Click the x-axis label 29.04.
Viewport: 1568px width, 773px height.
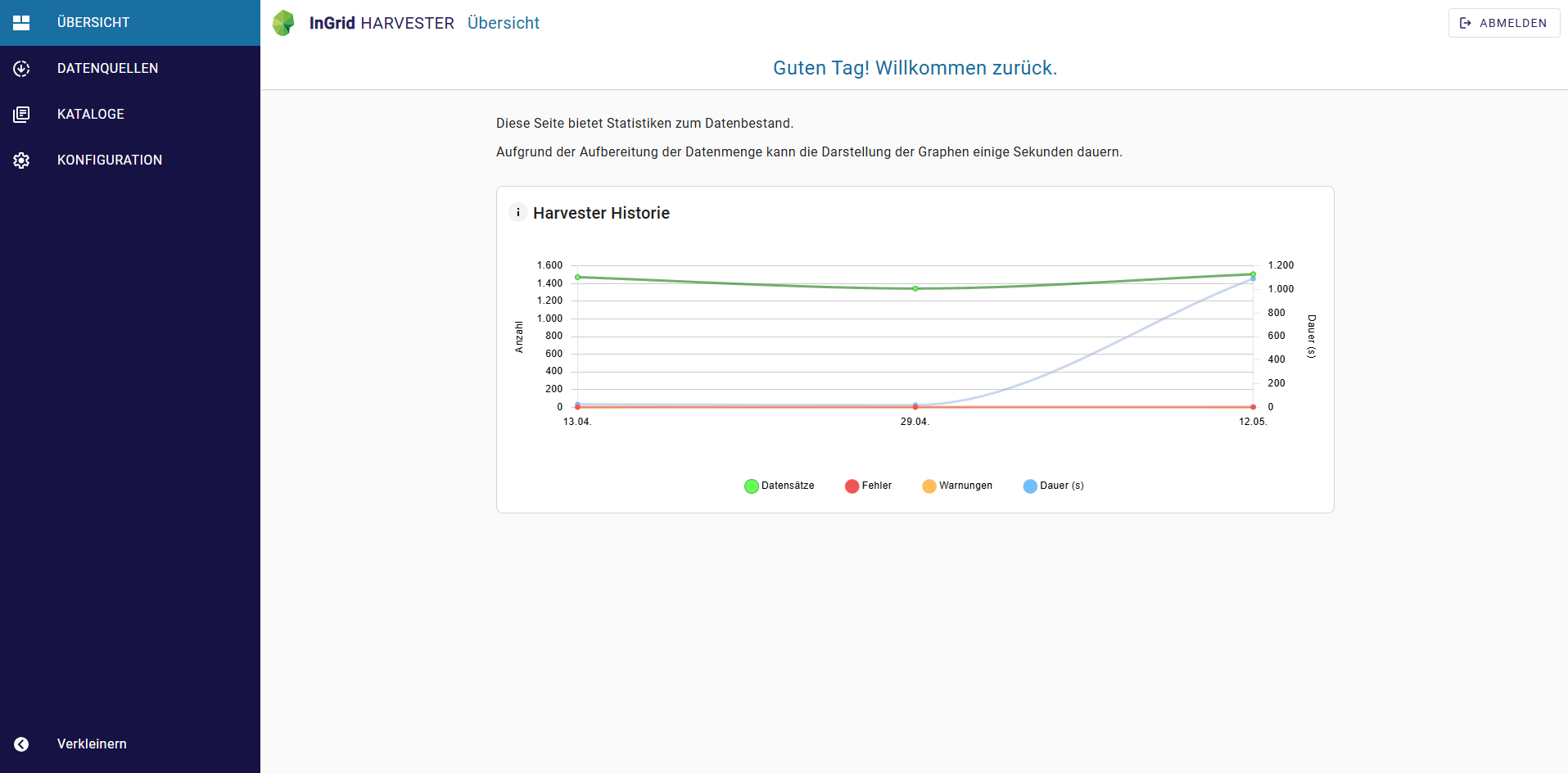click(x=915, y=422)
